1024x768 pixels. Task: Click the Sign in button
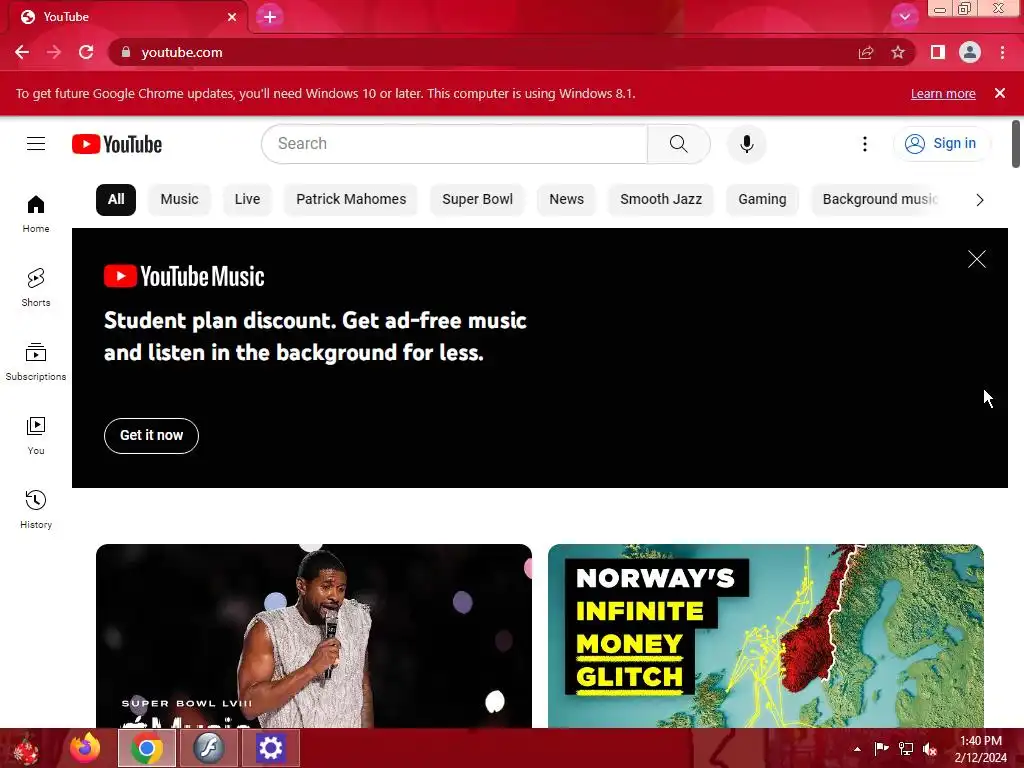point(941,144)
